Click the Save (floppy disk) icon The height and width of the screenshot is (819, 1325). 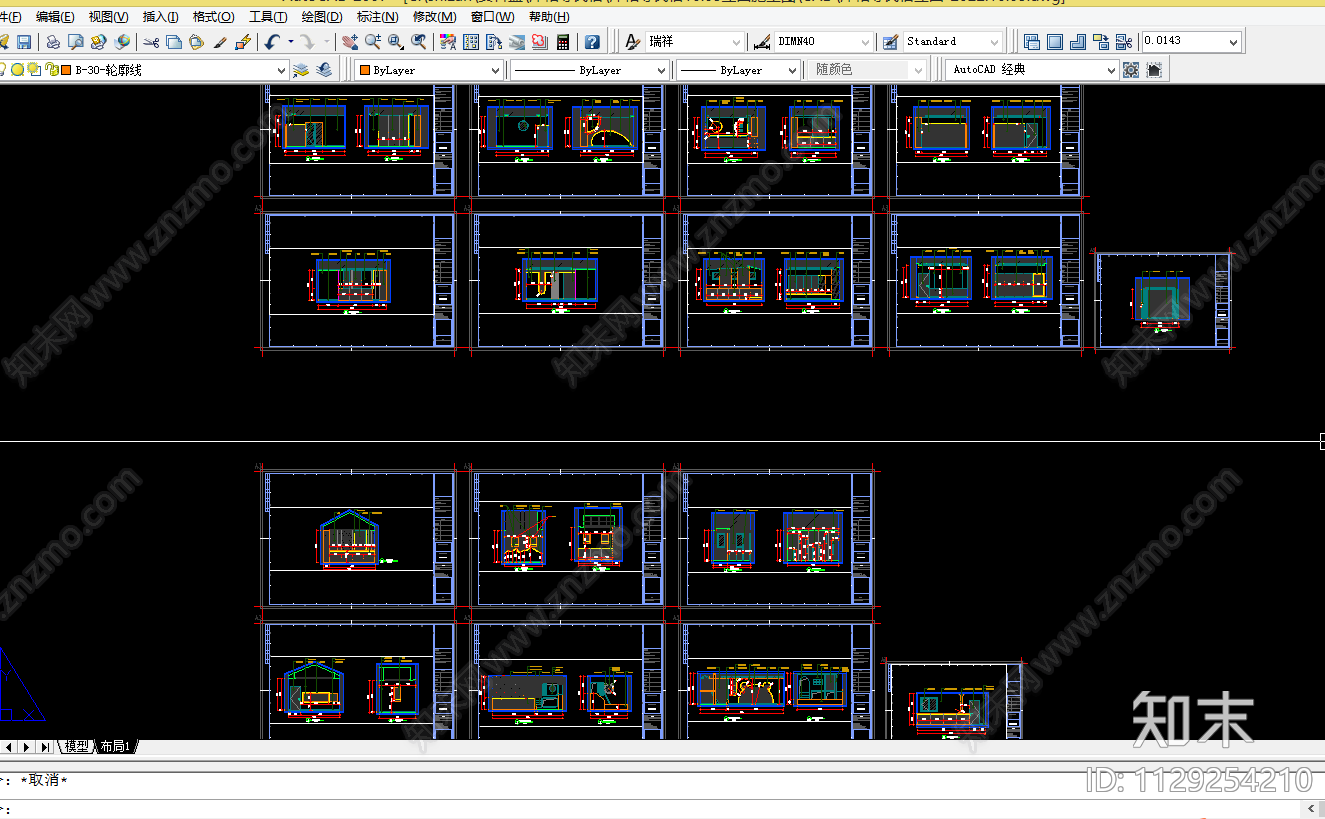24,42
